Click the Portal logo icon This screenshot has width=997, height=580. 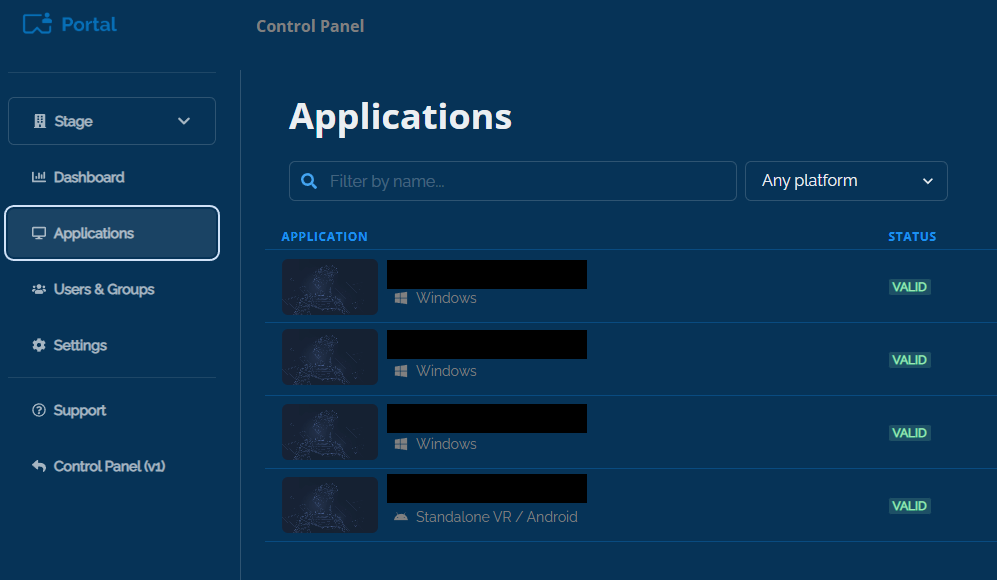(x=37, y=24)
